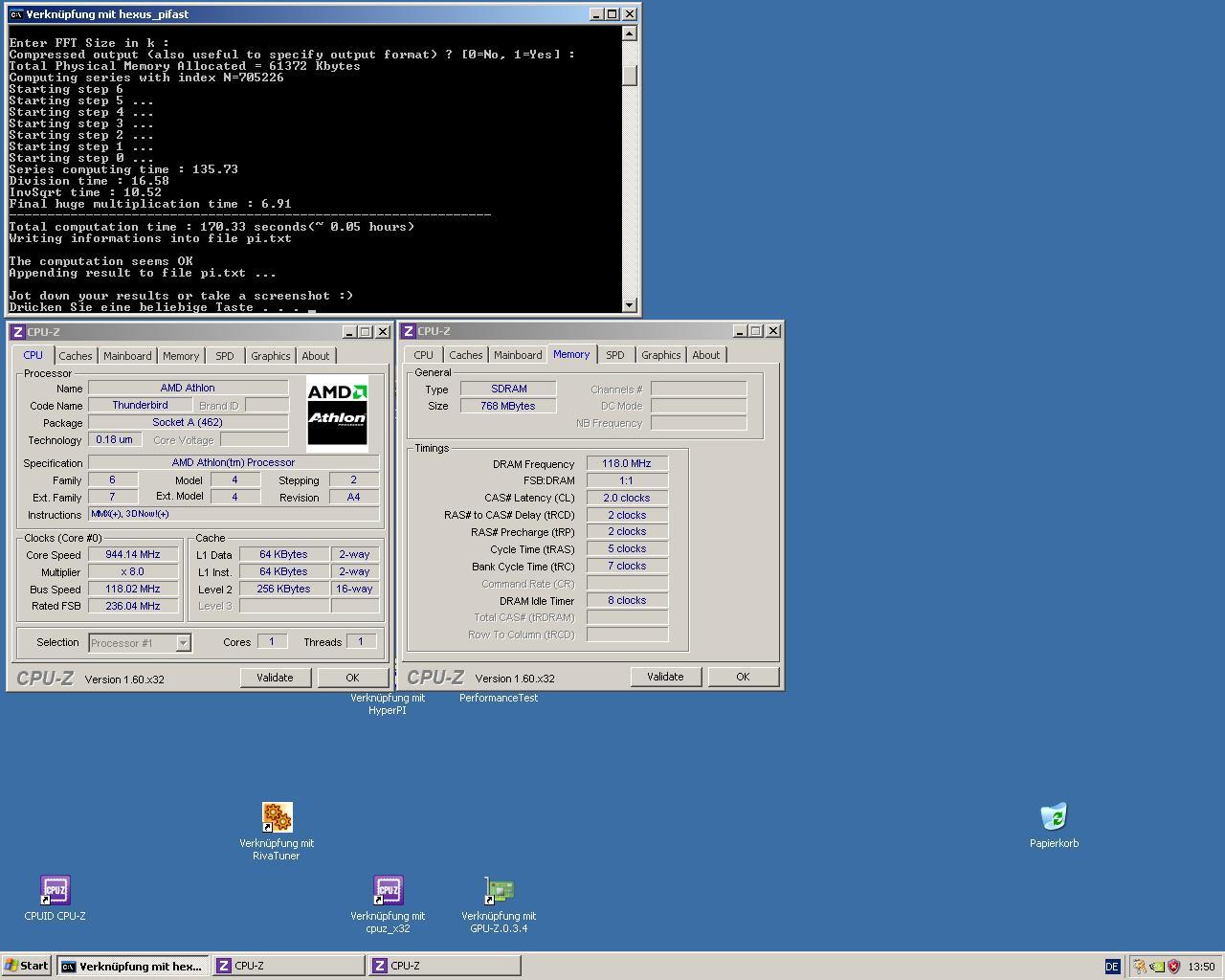
Task: Launch the CPUID CPU-Z desktop shortcut
Action: coord(55,890)
